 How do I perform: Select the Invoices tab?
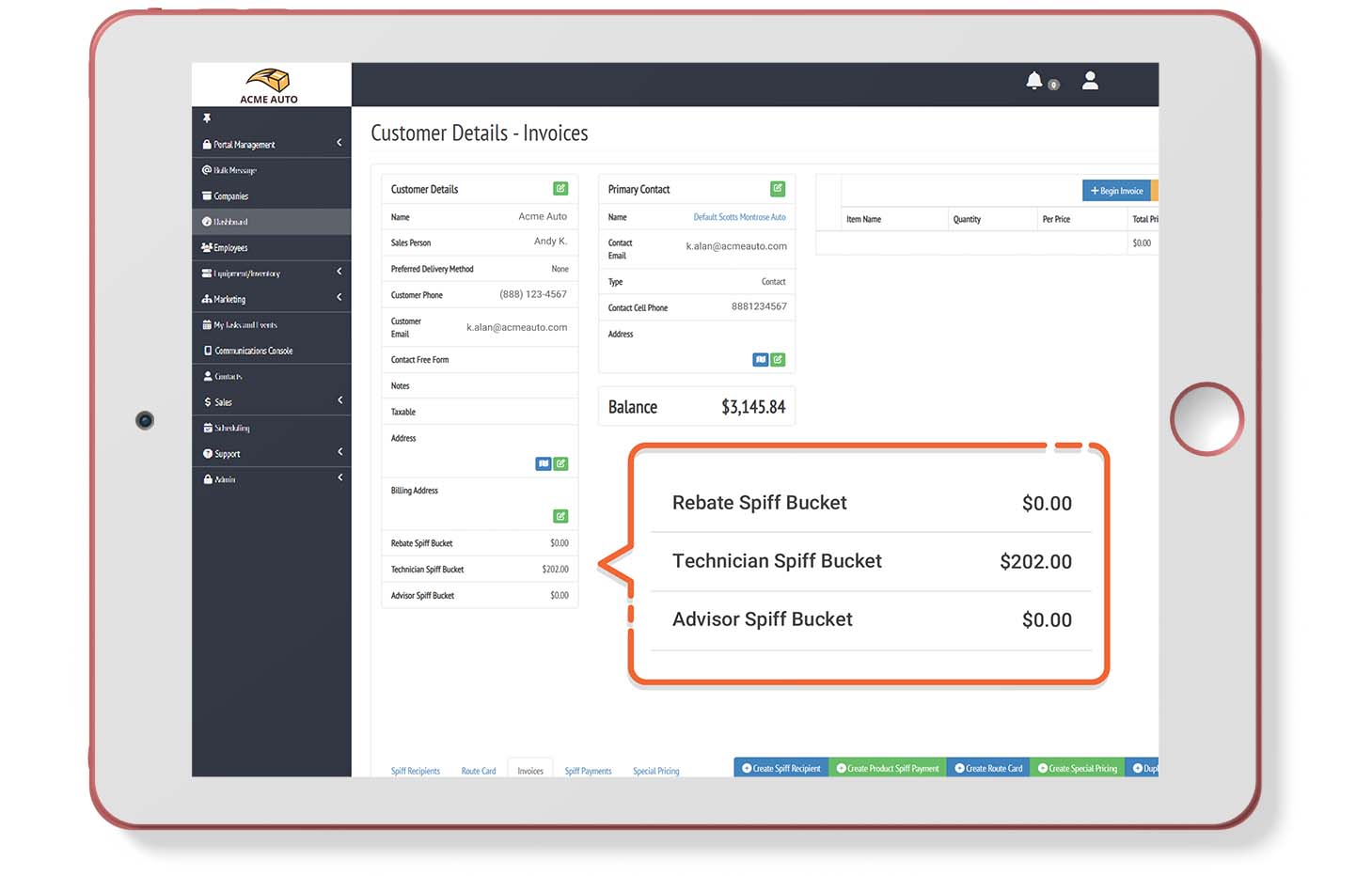(x=530, y=770)
